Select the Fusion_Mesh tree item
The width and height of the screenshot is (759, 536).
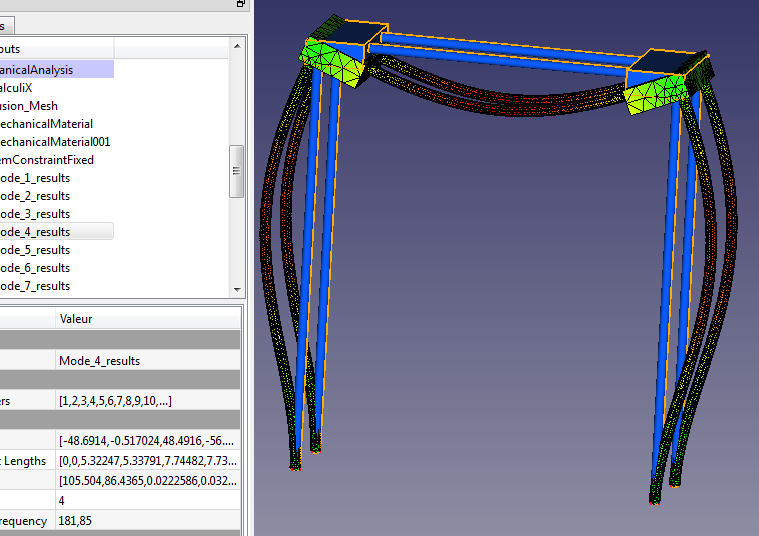click(x=29, y=106)
